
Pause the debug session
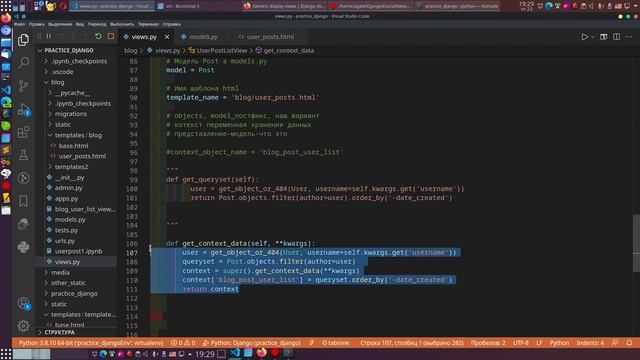49,36
